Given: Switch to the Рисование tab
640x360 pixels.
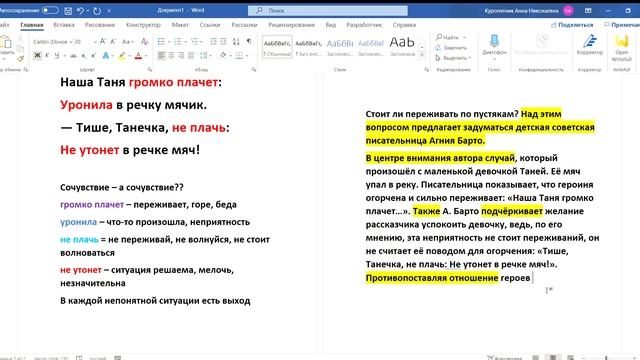Looking at the screenshot, I should 100,25.
